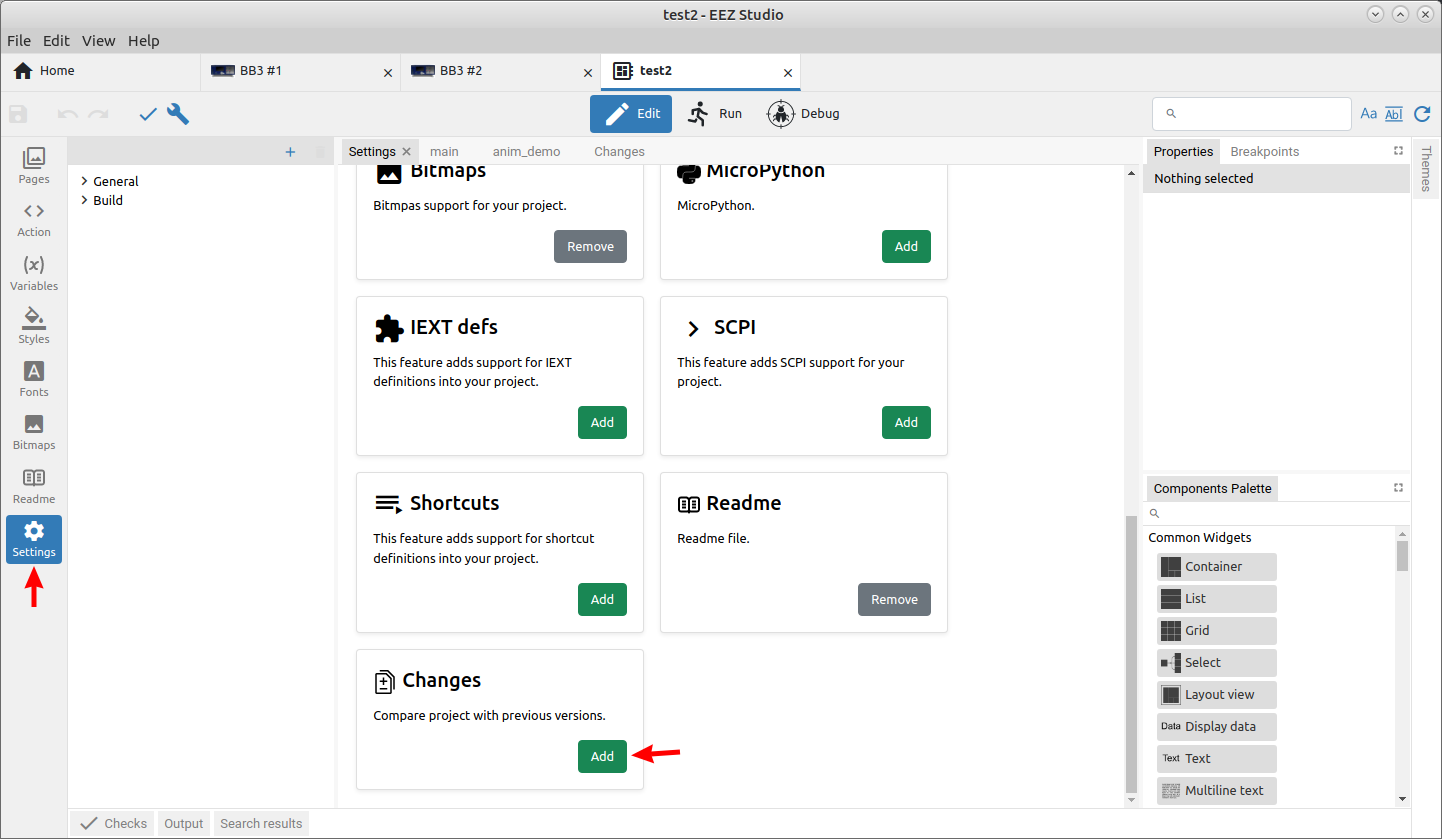Close the Settings editor tab
1442x839 pixels.
(406, 152)
